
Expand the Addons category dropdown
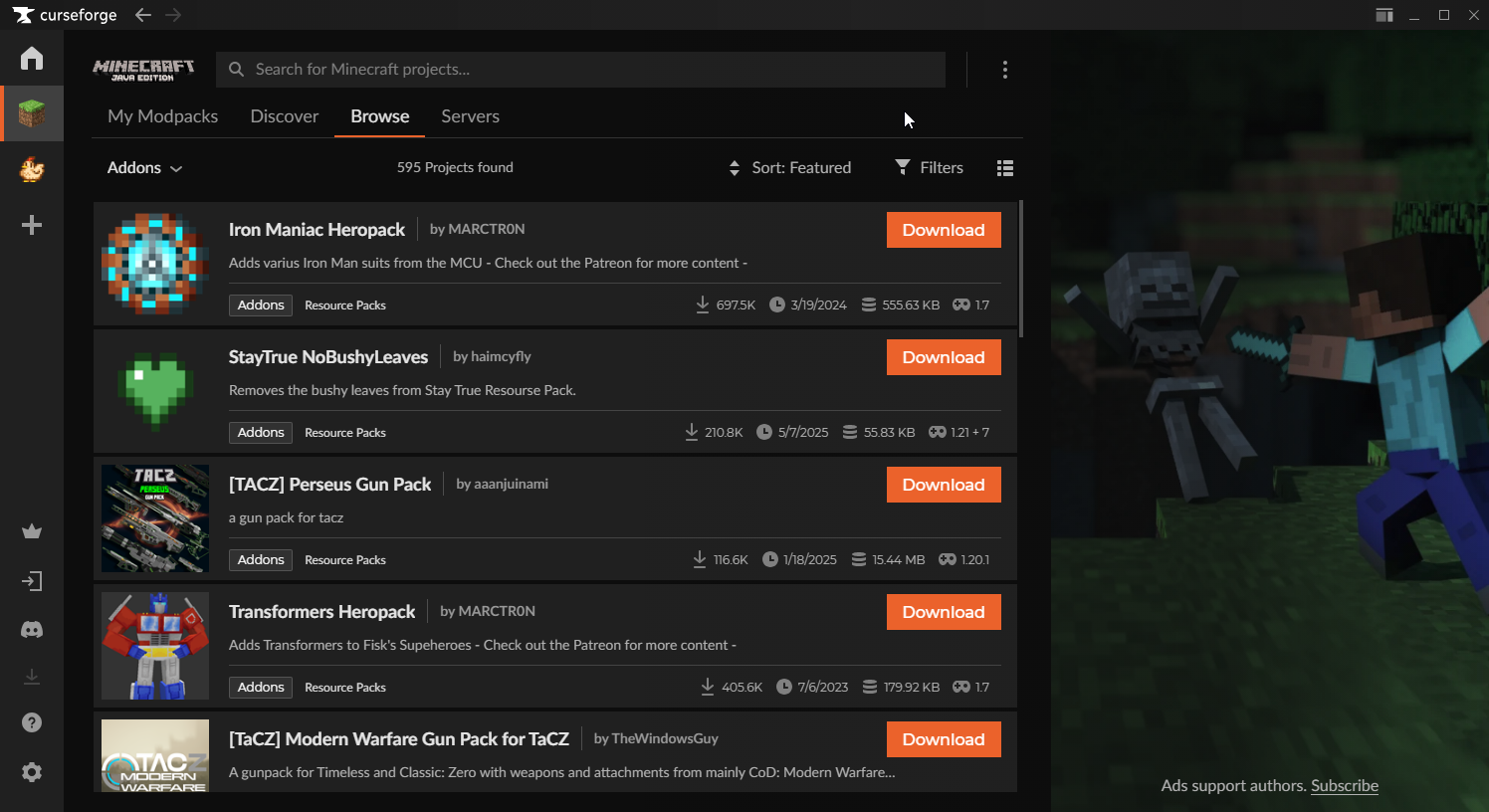coord(145,168)
